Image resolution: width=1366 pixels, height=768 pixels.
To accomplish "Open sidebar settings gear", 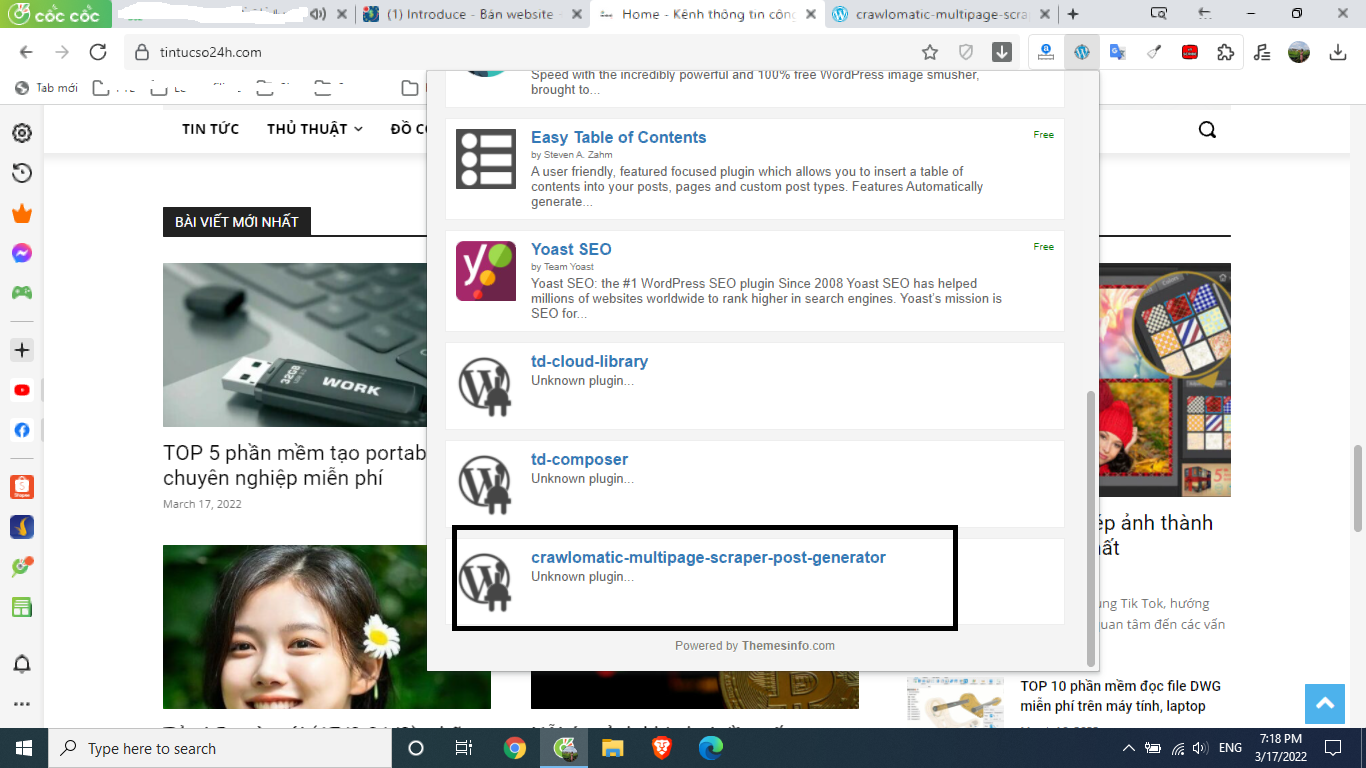I will [x=22, y=133].
